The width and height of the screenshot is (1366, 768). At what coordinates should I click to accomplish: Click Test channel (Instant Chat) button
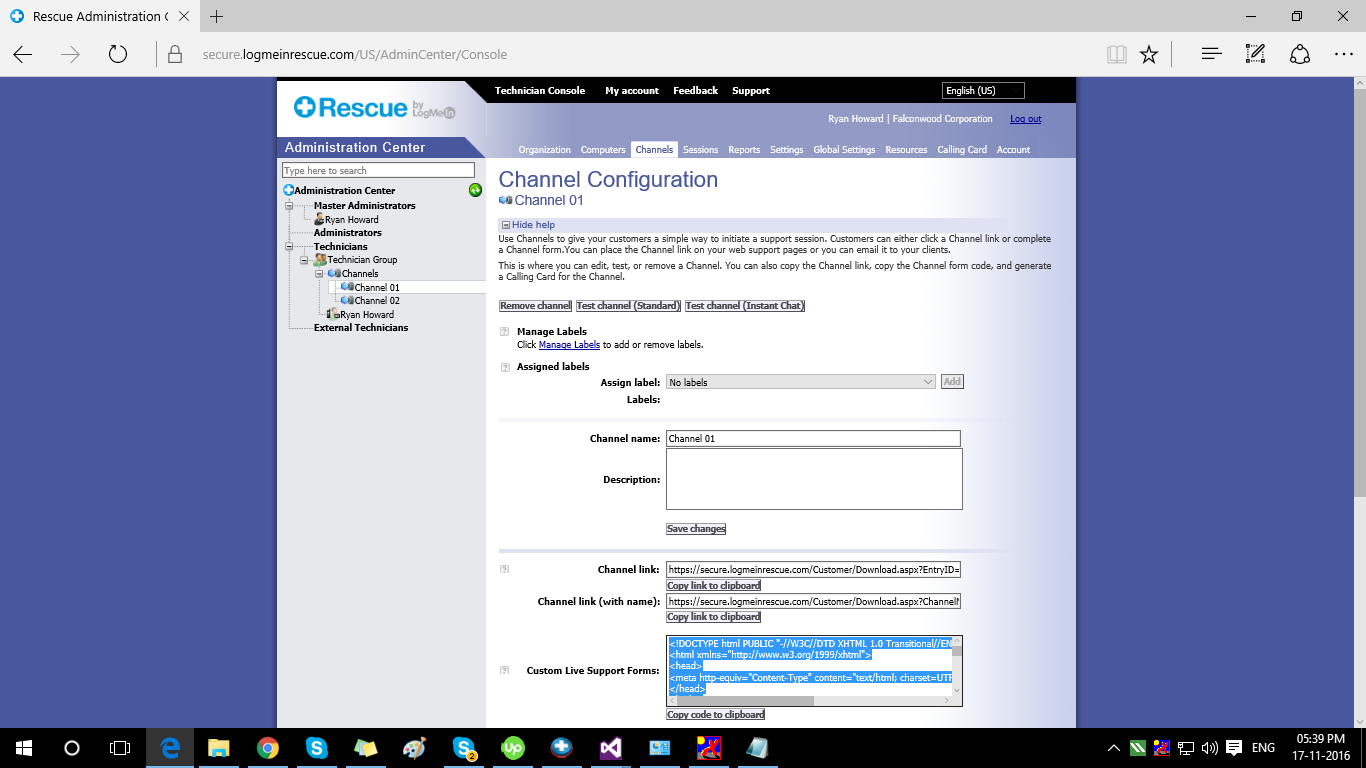coord(745,306)
